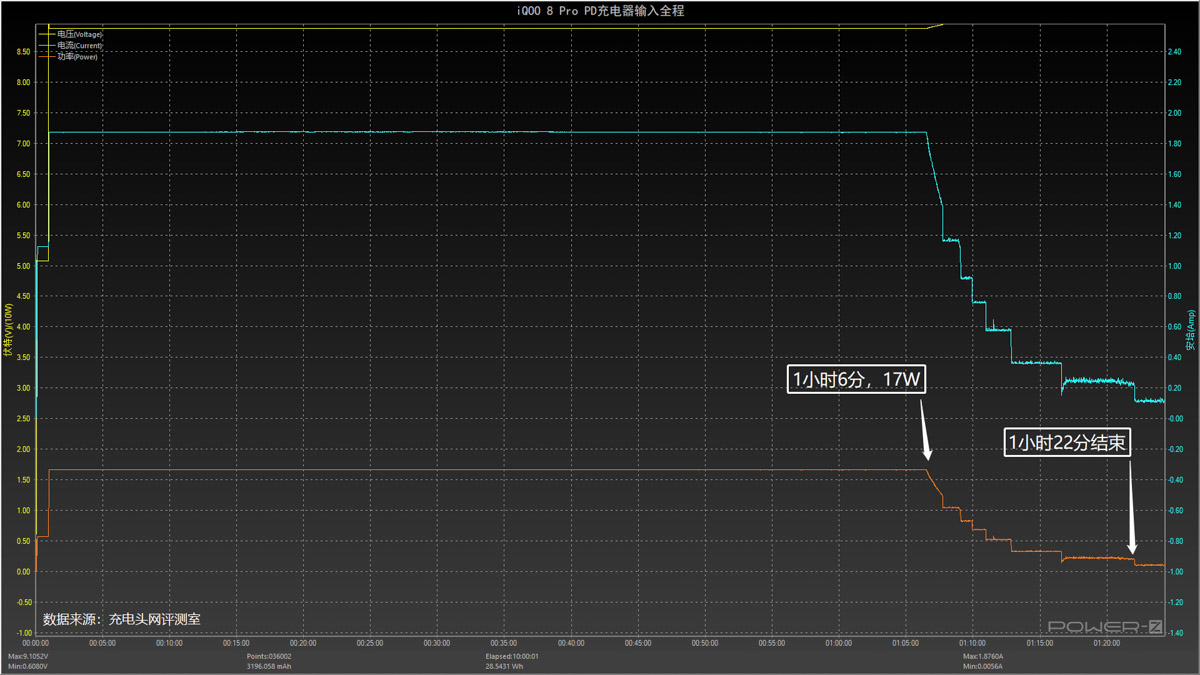This screenshot has width=1200, height=675.
Task: Click the Max 9.1052V status readout
Action: click(x=28, y=656)
